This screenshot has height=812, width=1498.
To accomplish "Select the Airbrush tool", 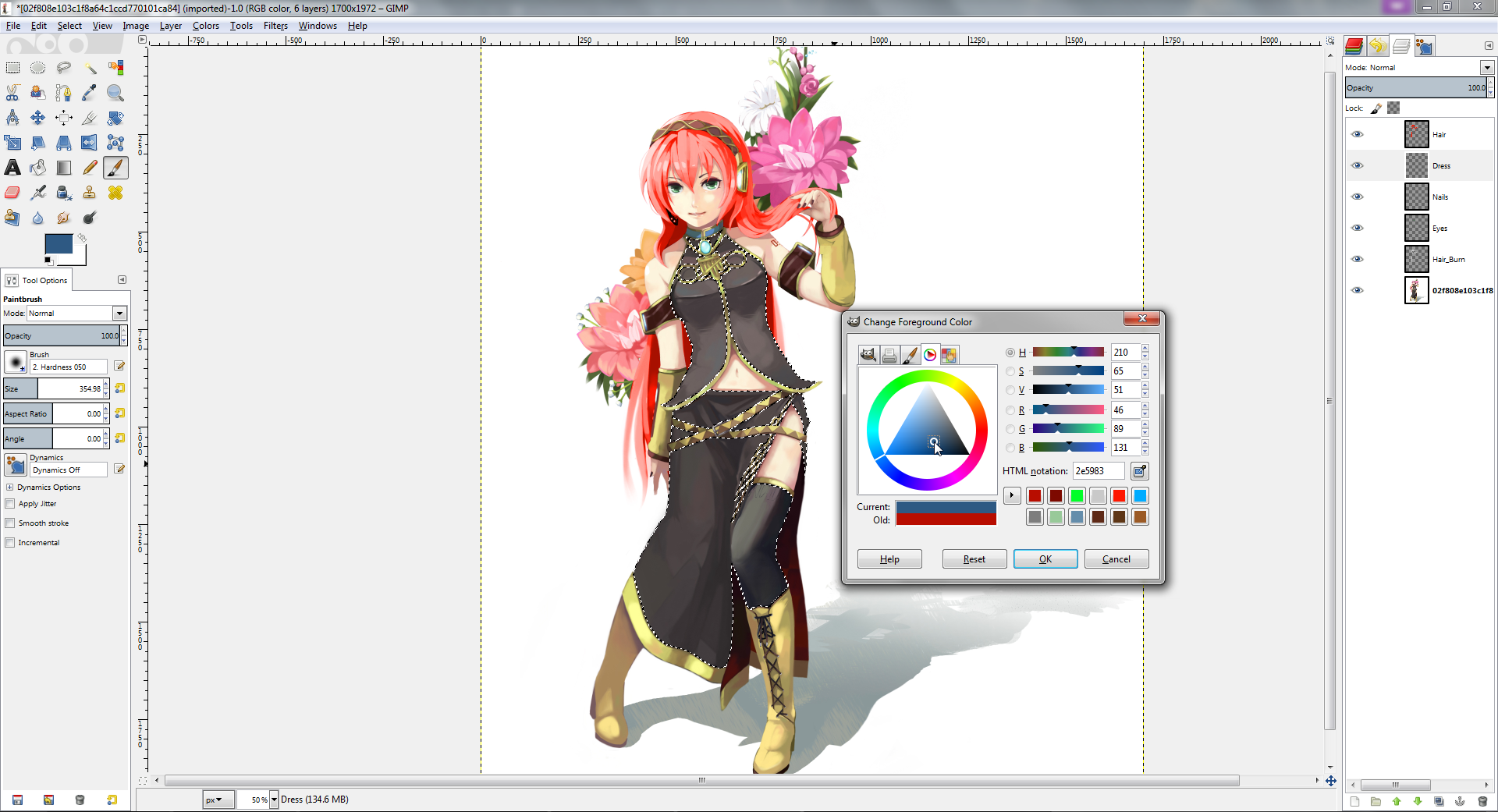I will coord(38,193).
